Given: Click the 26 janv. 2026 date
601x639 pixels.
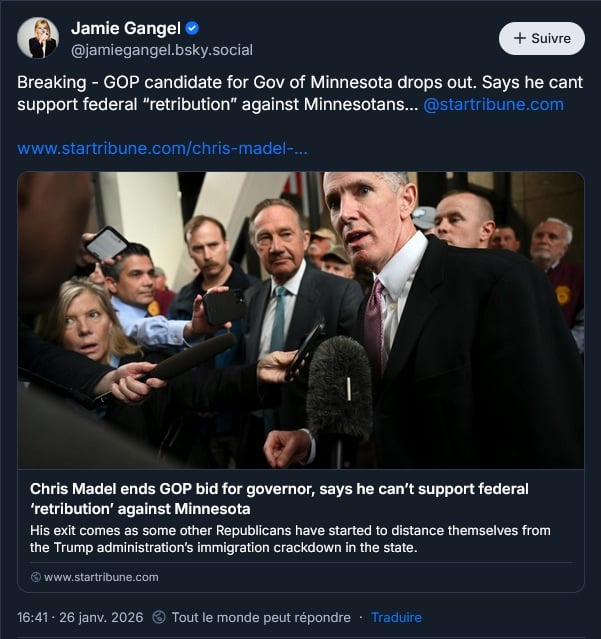Looking at the screenshot, I should pos(101,617).
